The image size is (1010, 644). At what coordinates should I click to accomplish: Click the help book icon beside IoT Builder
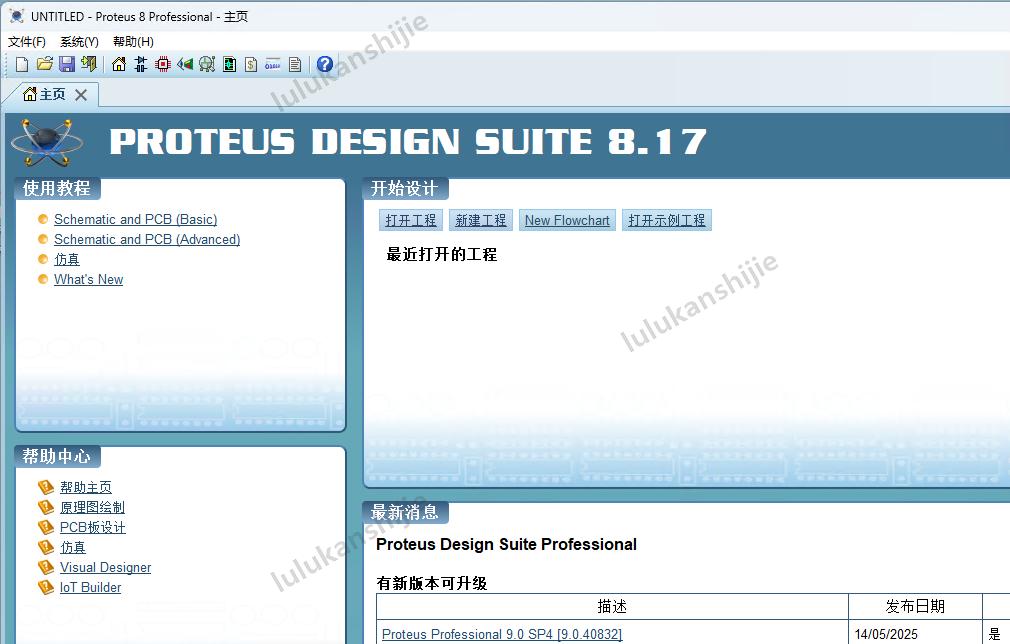(46, 587)
